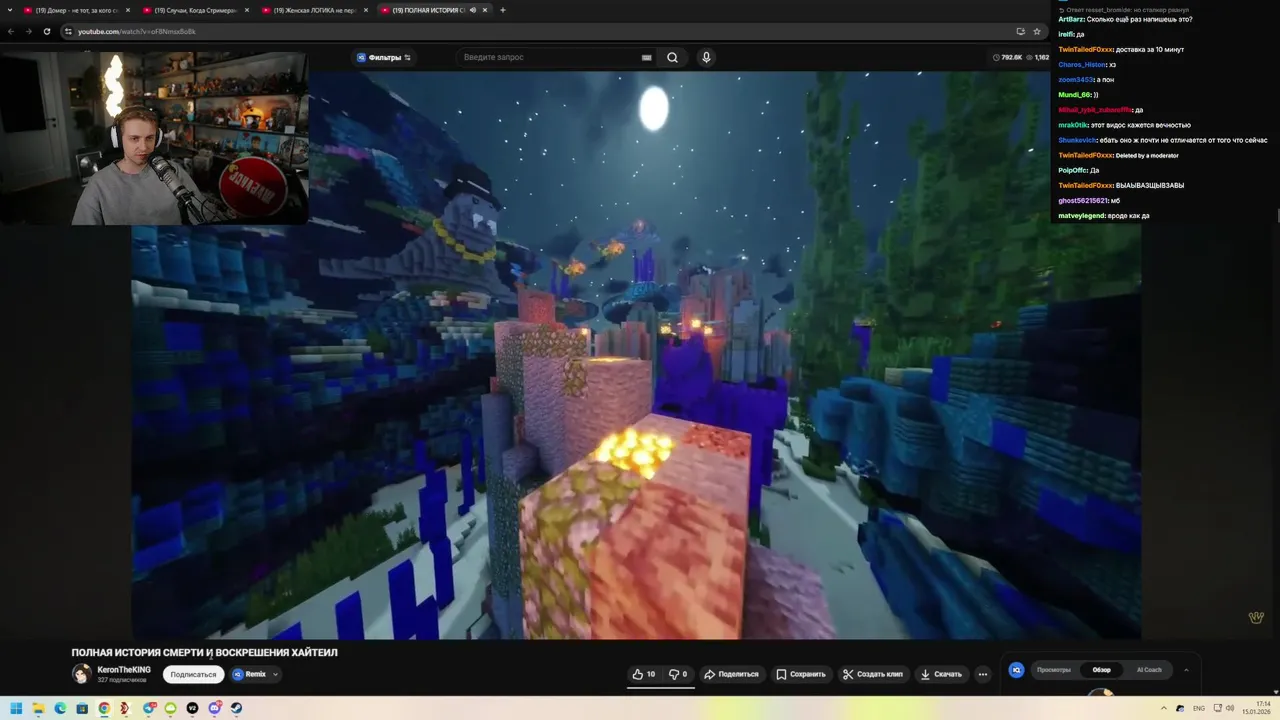Screen dimensions: 1280x720
Task: Open the volume control in the system tray
Action: click(x=1230, y=708)
